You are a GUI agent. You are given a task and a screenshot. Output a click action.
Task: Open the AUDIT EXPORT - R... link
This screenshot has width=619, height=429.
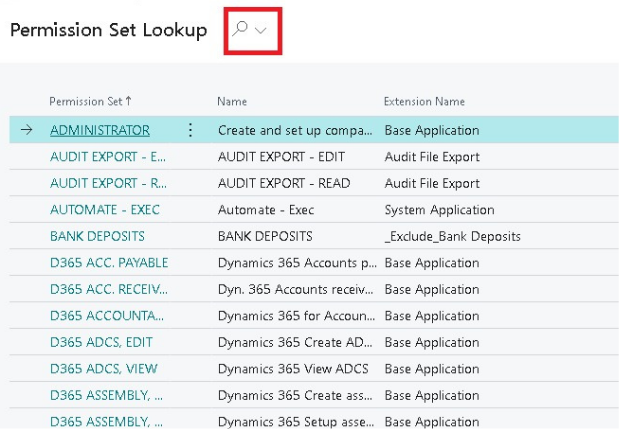pos(108,183)
